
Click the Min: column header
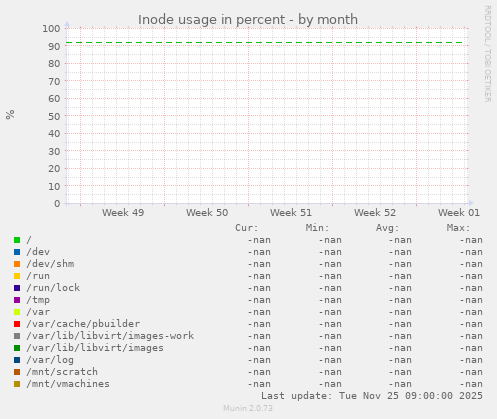317,228
